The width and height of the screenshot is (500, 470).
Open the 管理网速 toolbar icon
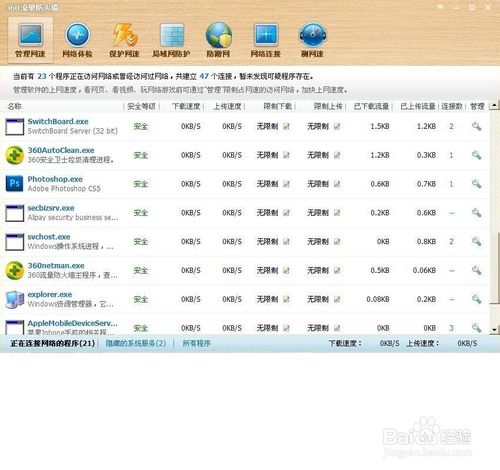[30, 40]
